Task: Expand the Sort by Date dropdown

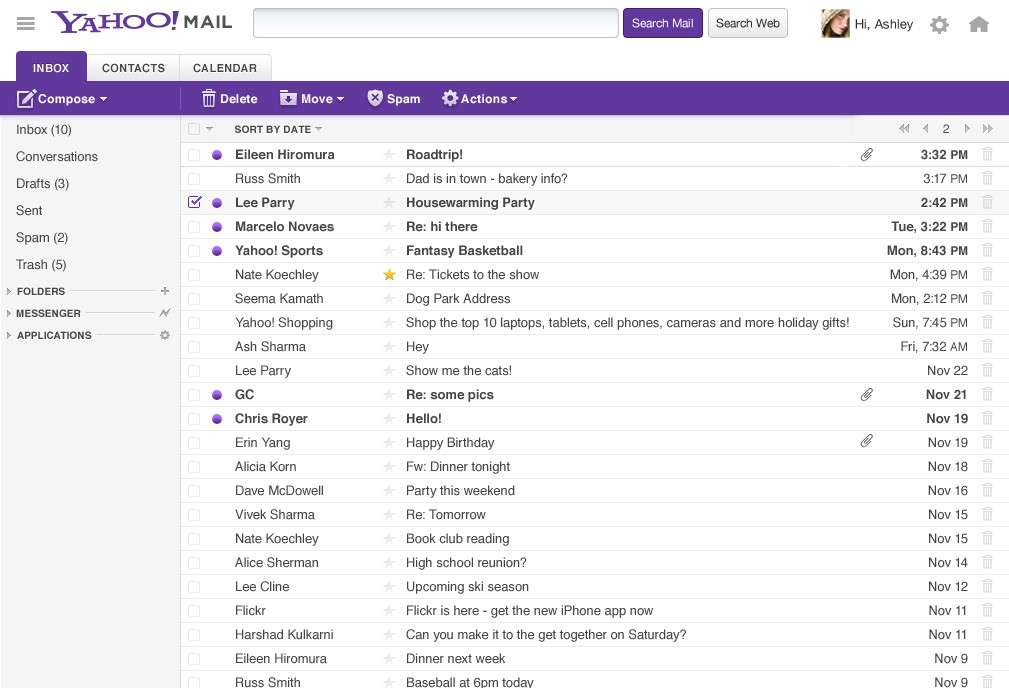Action: click(278, 129)
